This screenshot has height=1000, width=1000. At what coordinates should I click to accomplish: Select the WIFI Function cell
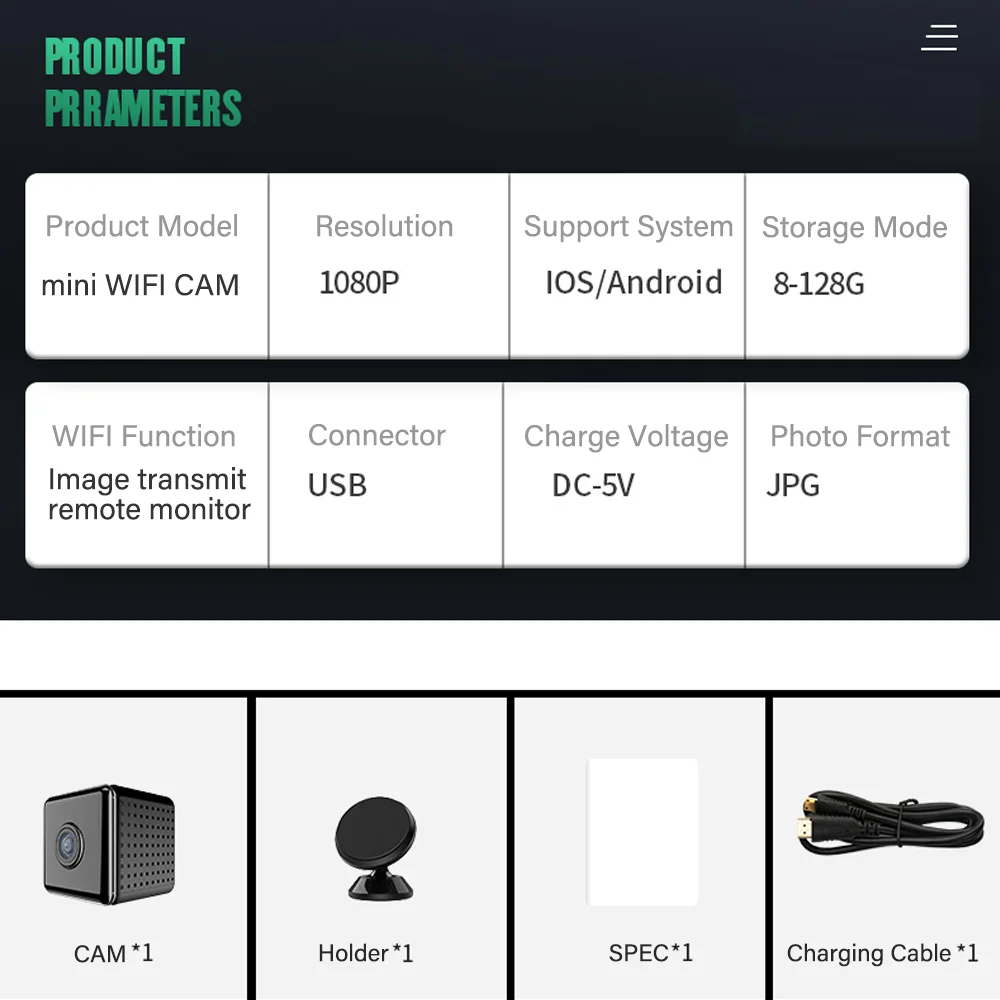coord(147,474)
